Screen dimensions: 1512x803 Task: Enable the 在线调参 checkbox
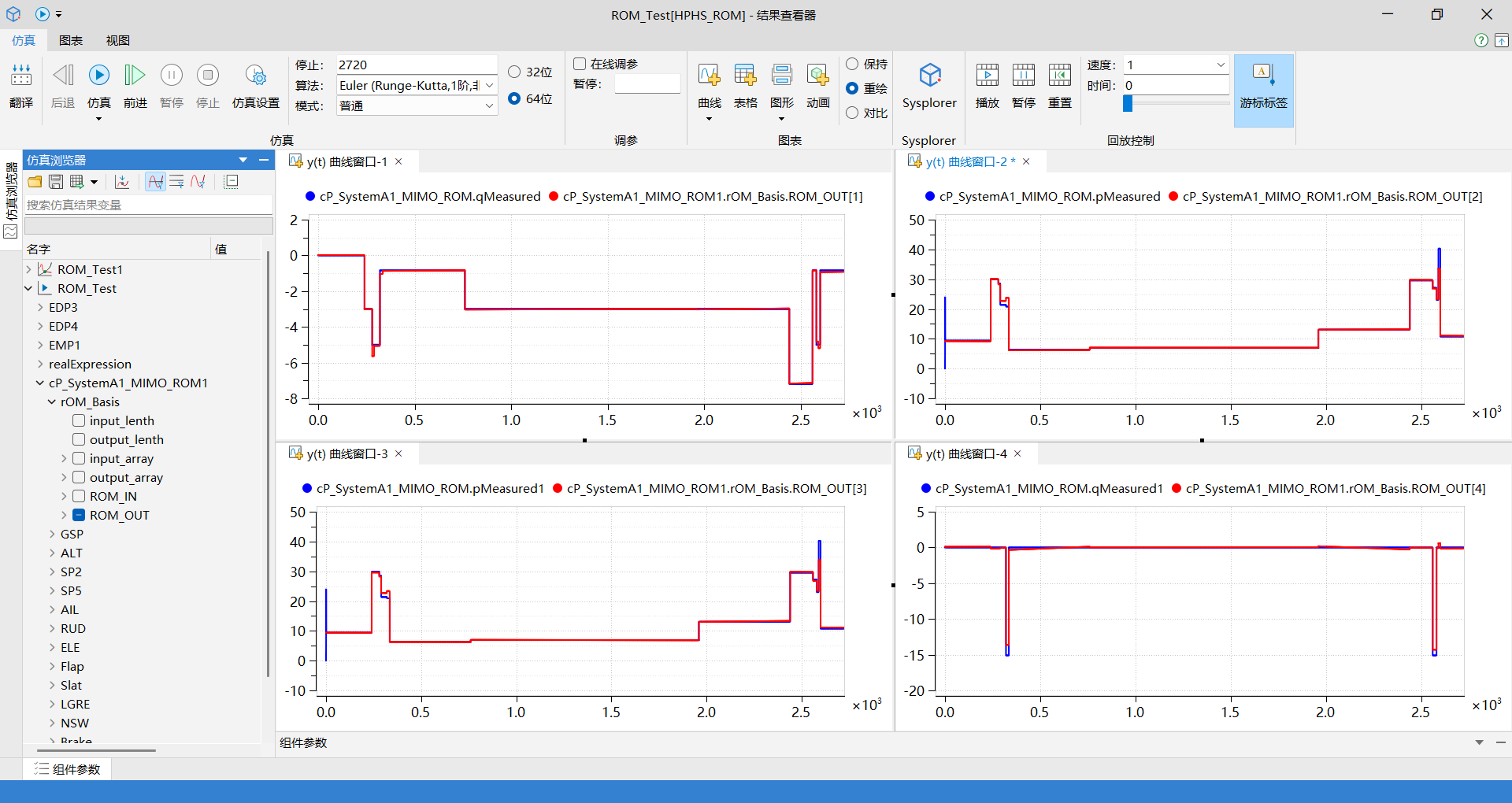tap(580, 64)
